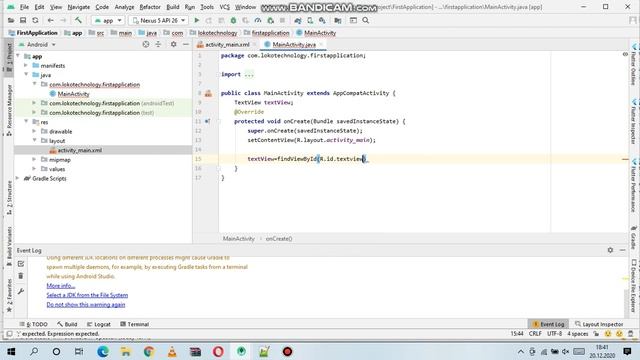The image size is (640, 360).
Task: Switch to activity_main.xml editor tab
Action: point(227,44)
